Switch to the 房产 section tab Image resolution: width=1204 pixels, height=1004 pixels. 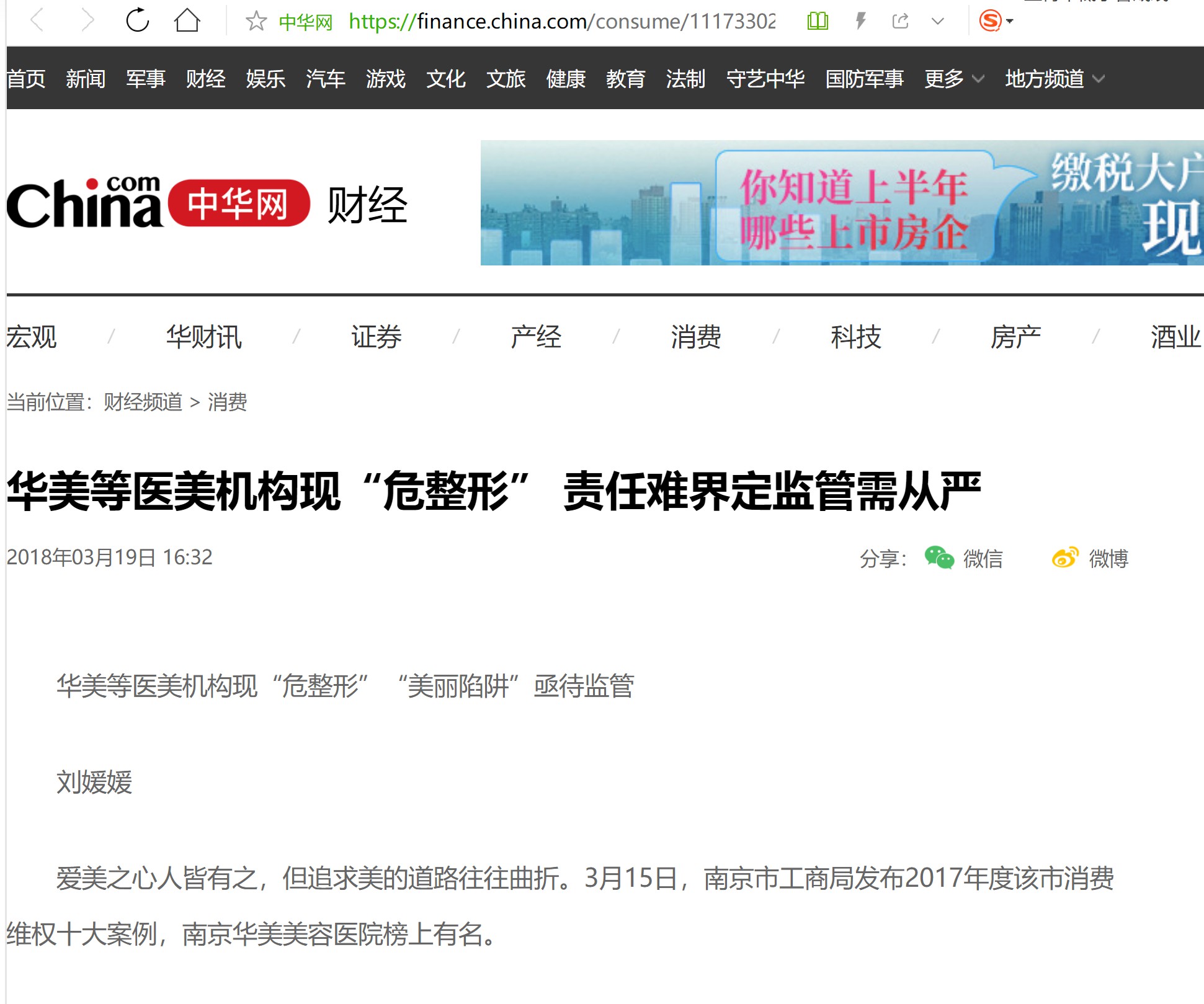1016,337
